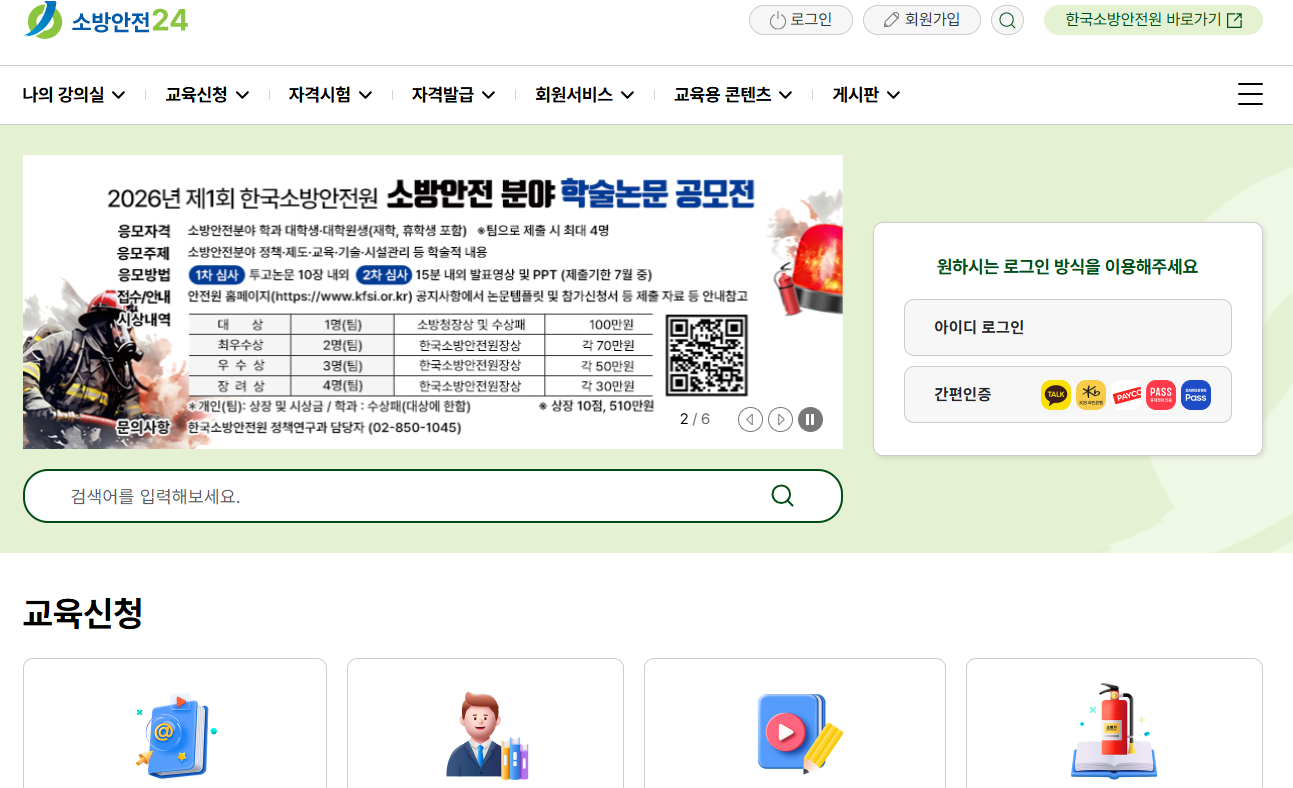
Task: Expand the 나의 강의실 menu
Action: pyautogui.click(x=74, y=95)
